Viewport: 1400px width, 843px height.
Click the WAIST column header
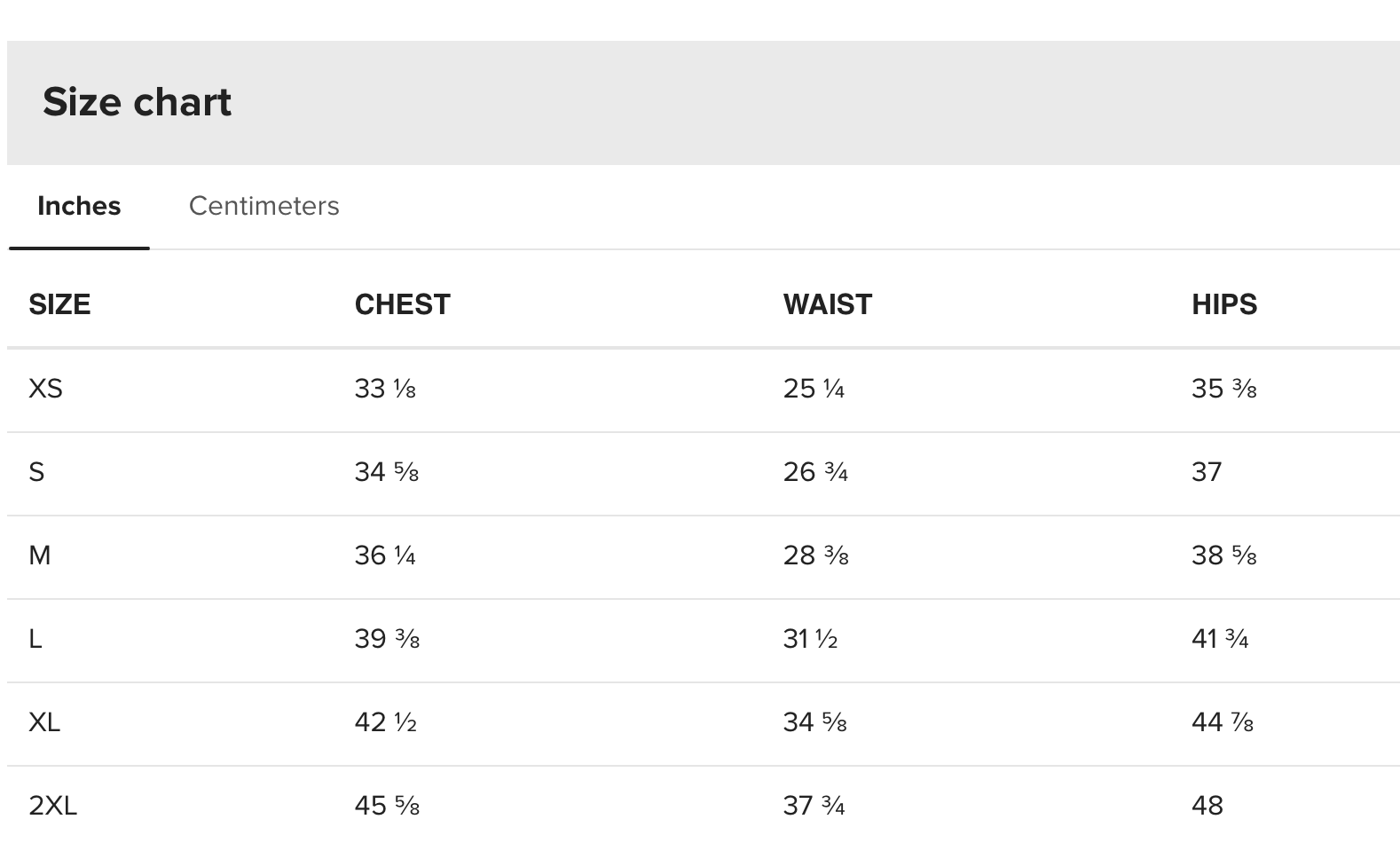(x=827, y=304)
